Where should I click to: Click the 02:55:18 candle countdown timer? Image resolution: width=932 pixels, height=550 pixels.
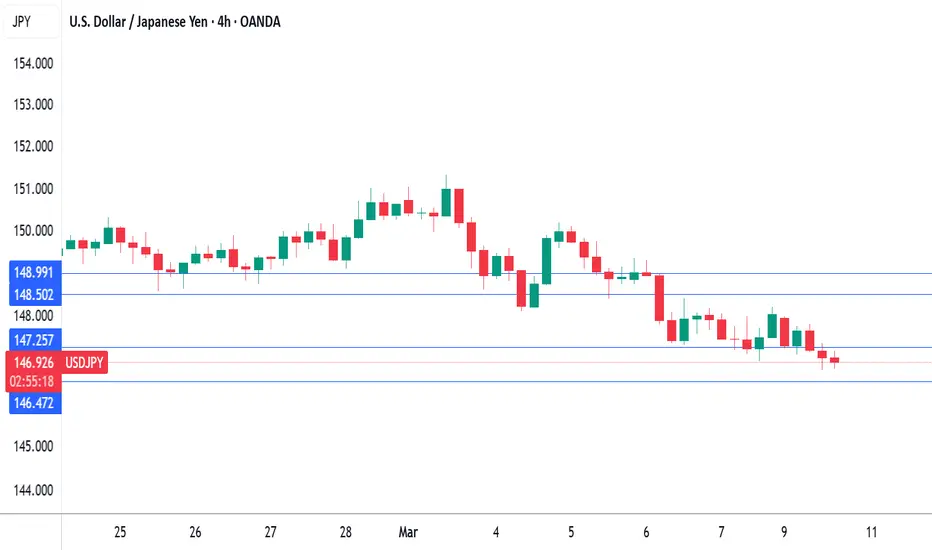tap(32, 381)
